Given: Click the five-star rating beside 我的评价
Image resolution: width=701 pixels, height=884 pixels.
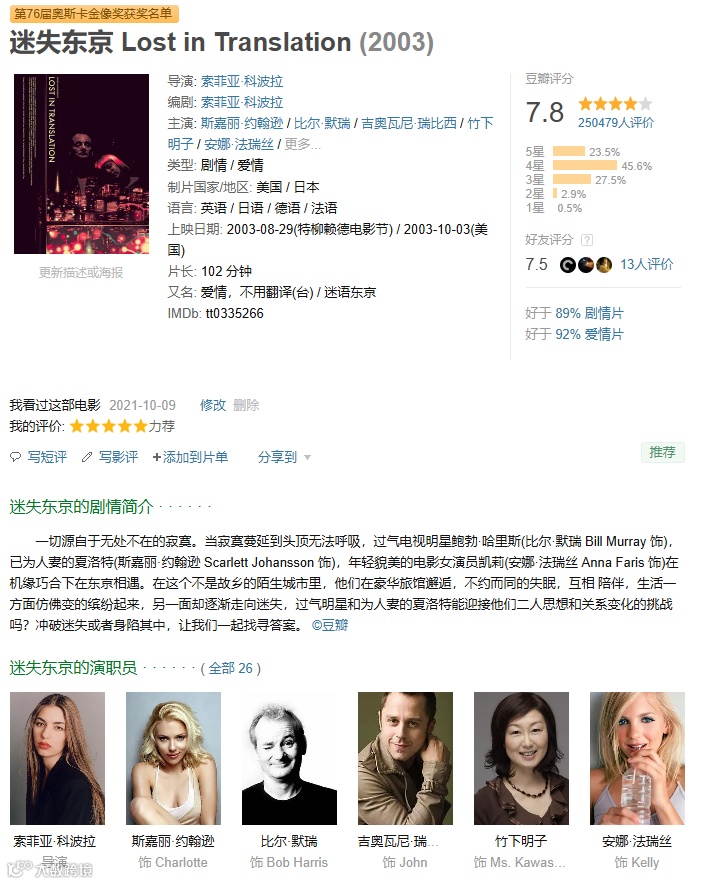Looking at the screenshot, I should point(109,426).
